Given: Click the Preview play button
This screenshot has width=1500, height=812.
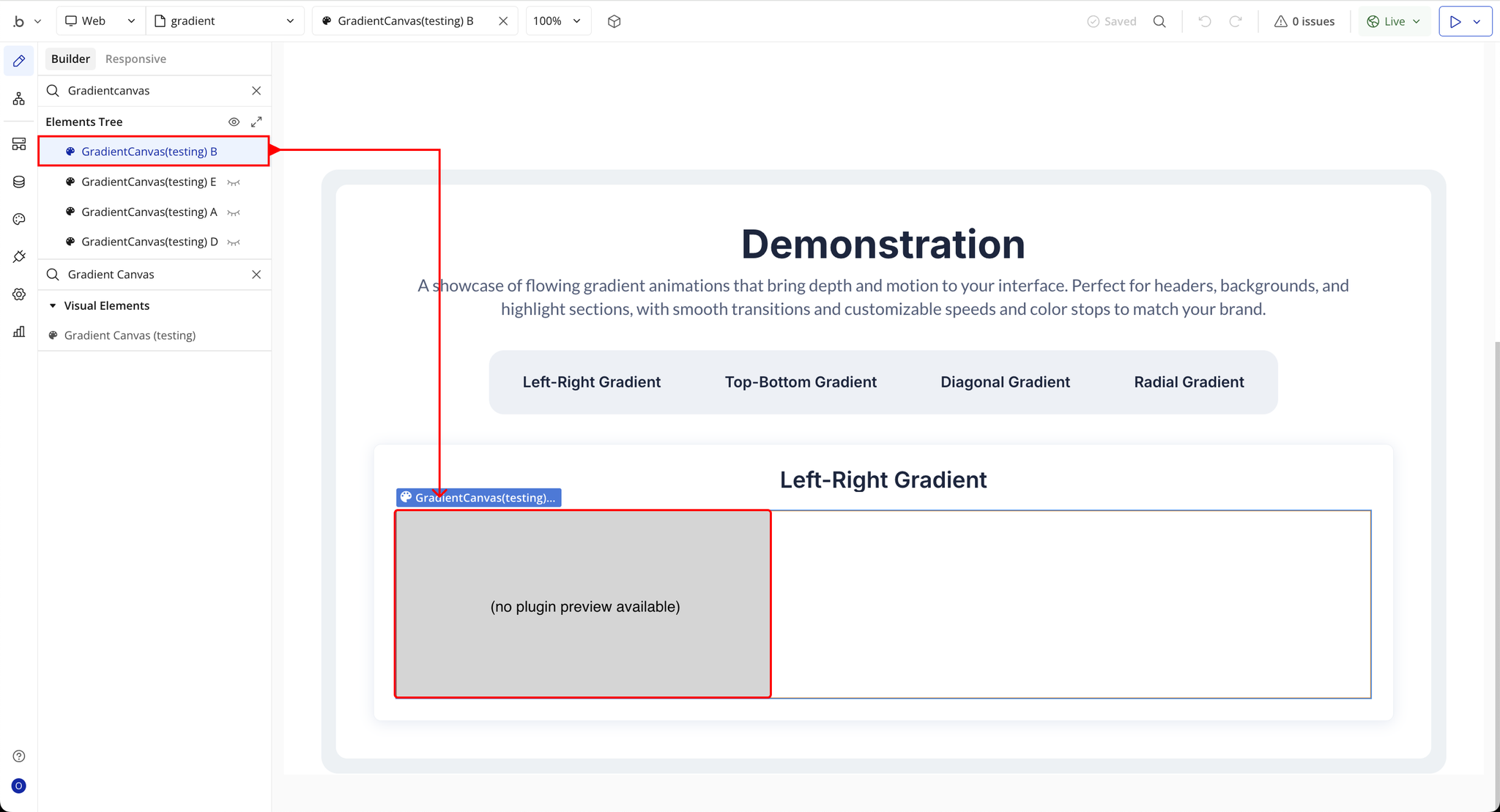Looking at the screenshot, I should [x=1455, y=21].
